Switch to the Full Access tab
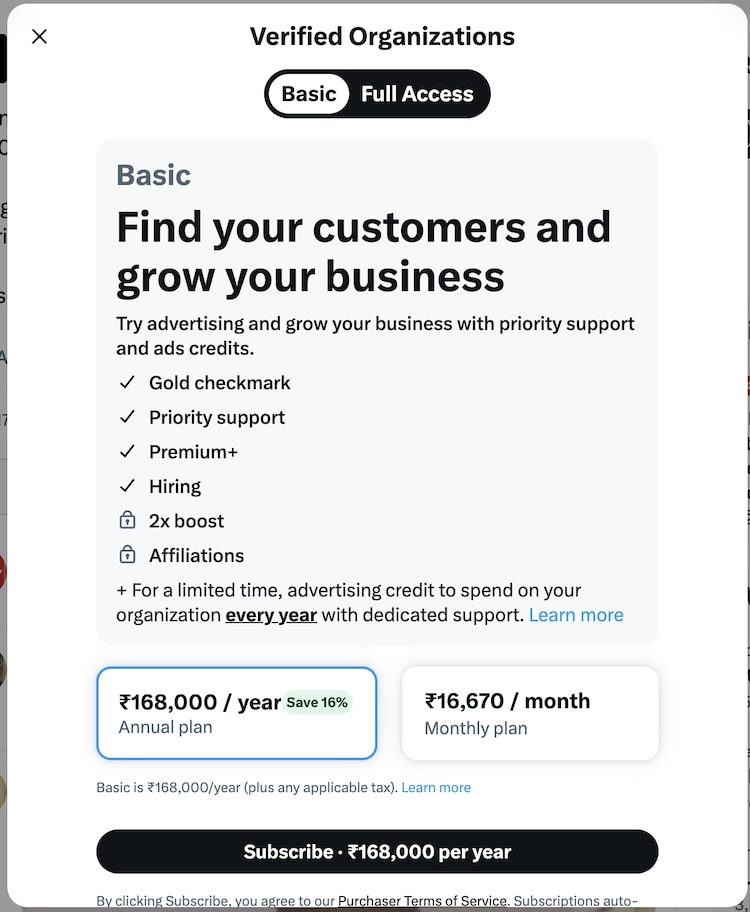Image resolution: width=750 pixels, height=912 pixels. tap(417, 94)
